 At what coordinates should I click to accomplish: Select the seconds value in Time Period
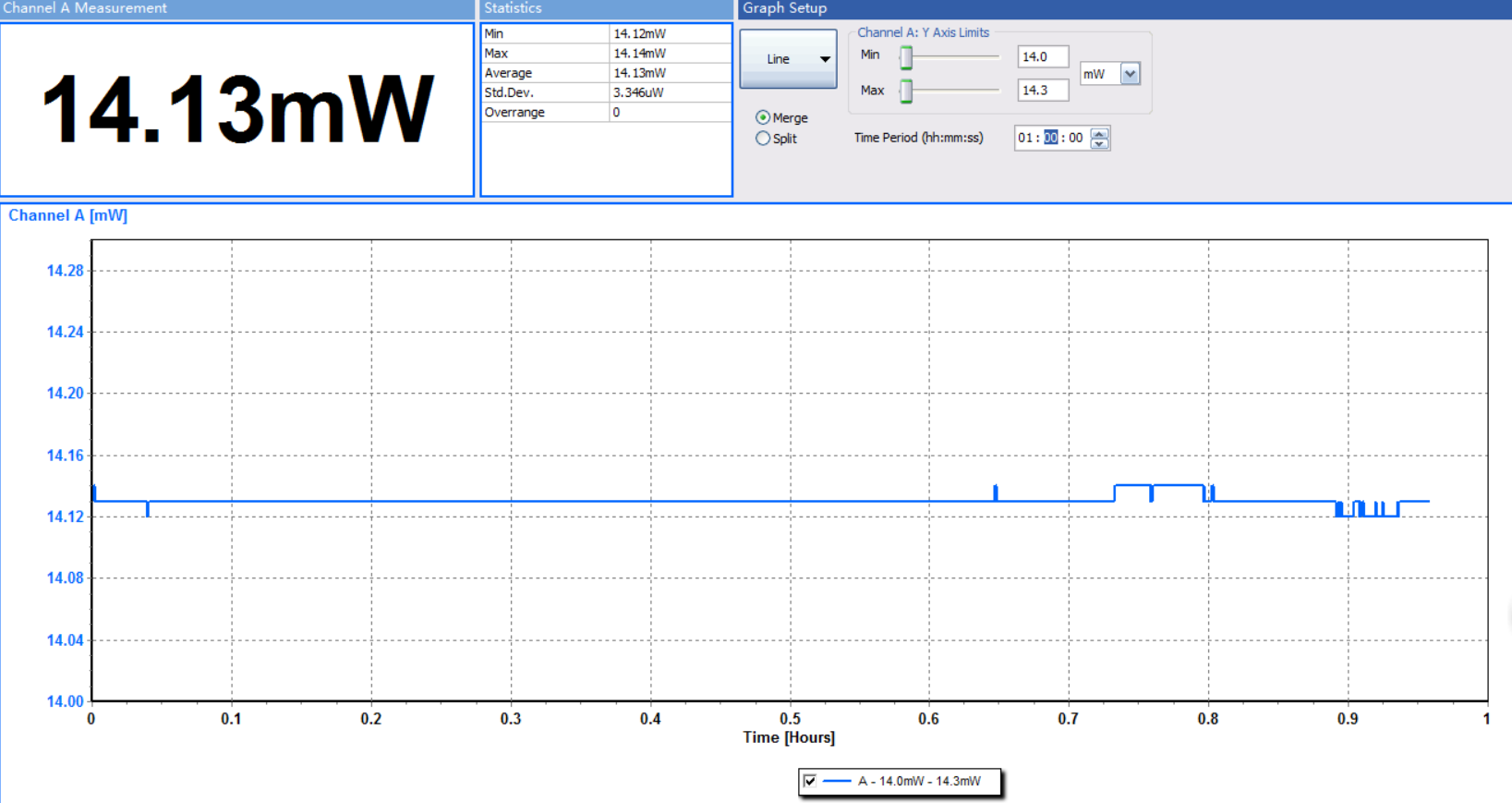1075,138
